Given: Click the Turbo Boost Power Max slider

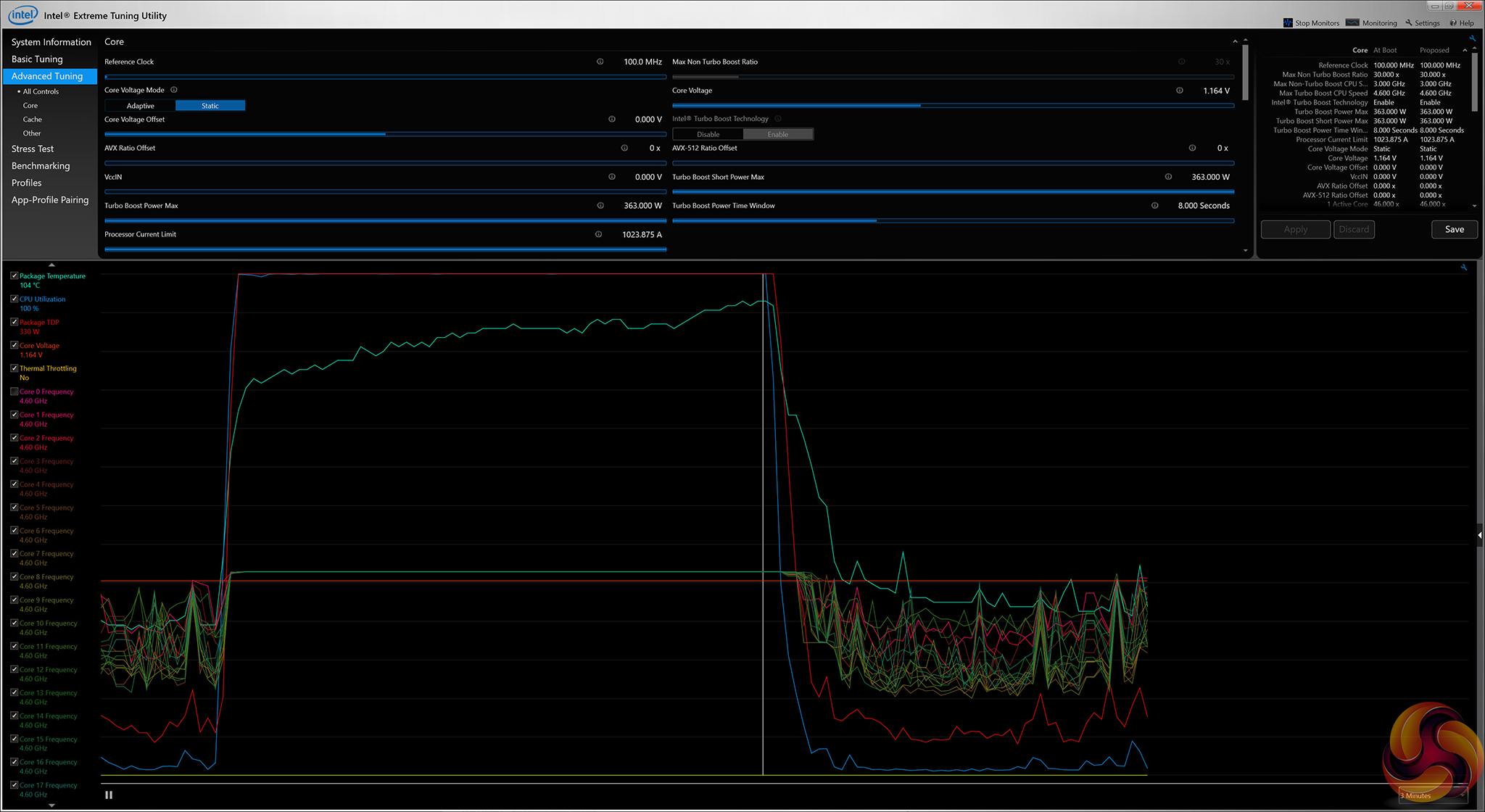Looking at the screenshot, I should [385, 220].
